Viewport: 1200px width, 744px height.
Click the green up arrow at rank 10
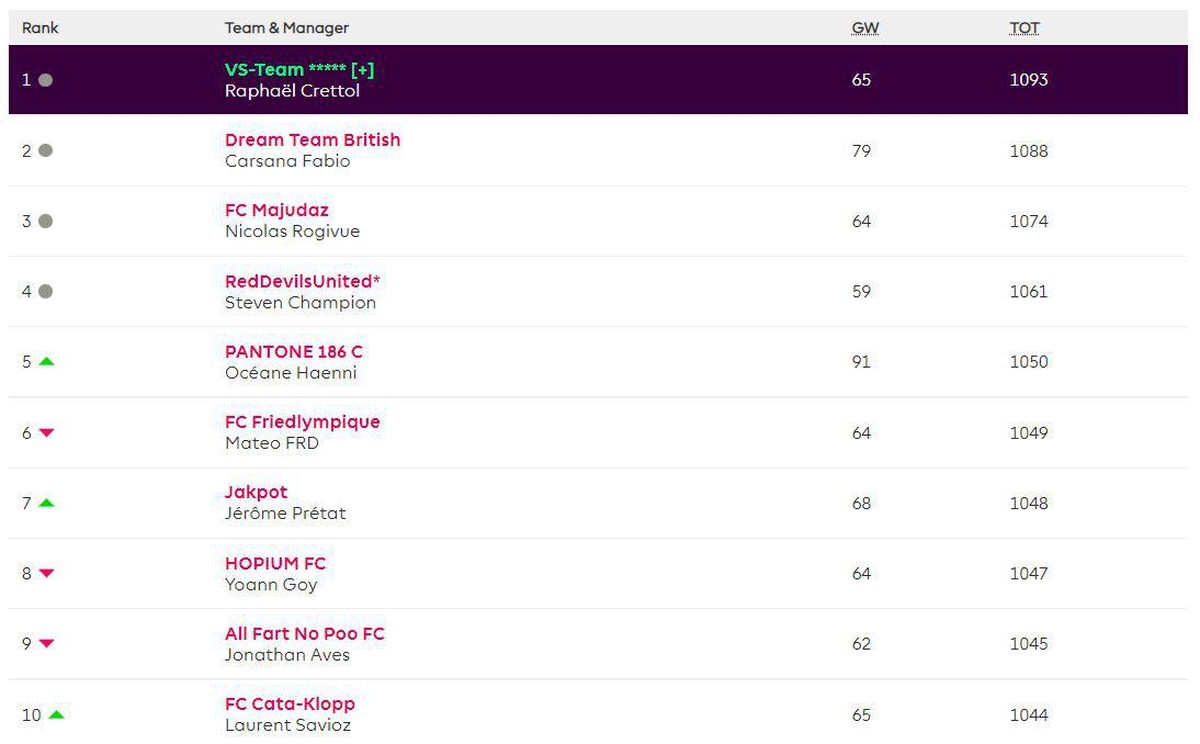pos(56,714)
